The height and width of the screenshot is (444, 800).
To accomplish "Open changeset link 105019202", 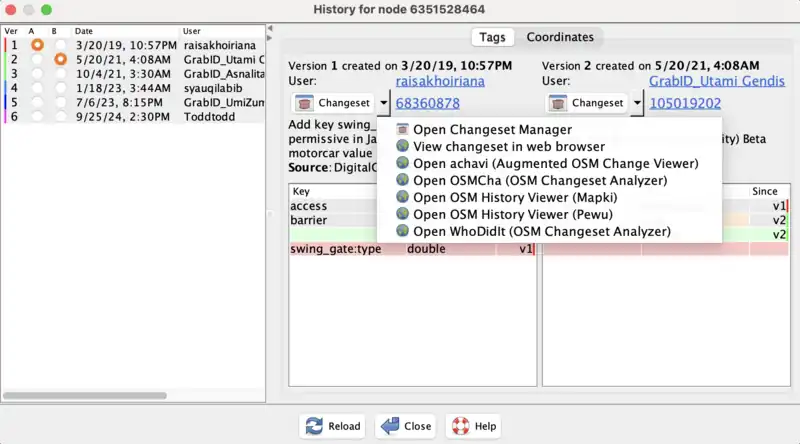I will (x=684, y=103).
